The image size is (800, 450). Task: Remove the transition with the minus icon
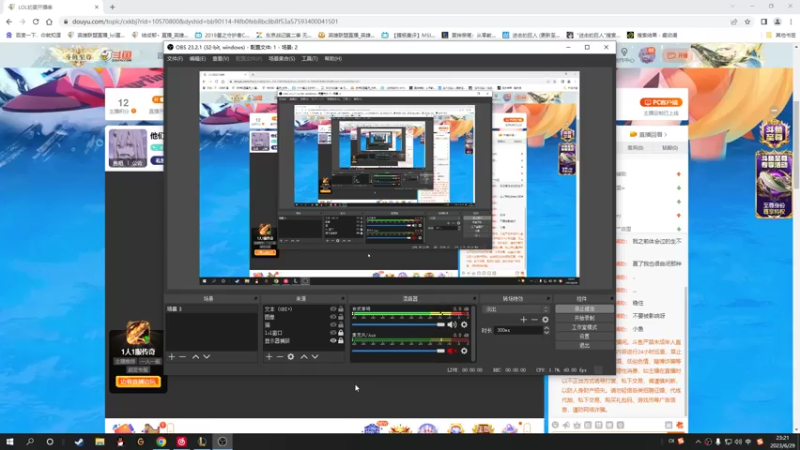pyautogui.click(x=534, y=319)
